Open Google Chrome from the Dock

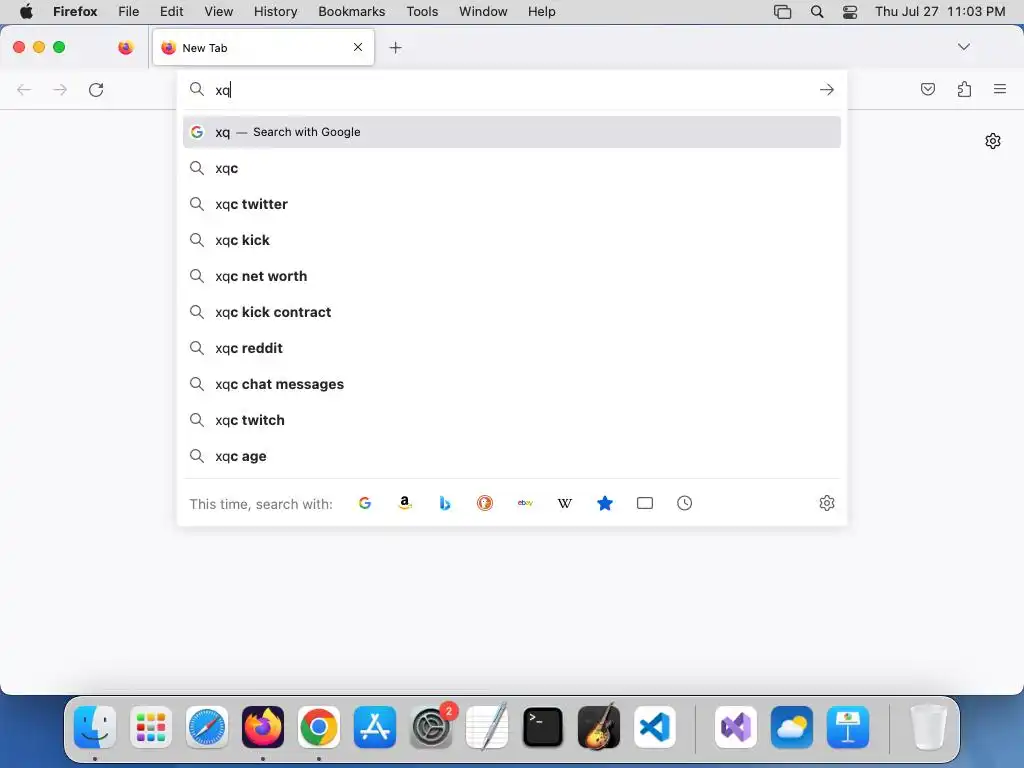pos(319,727)
